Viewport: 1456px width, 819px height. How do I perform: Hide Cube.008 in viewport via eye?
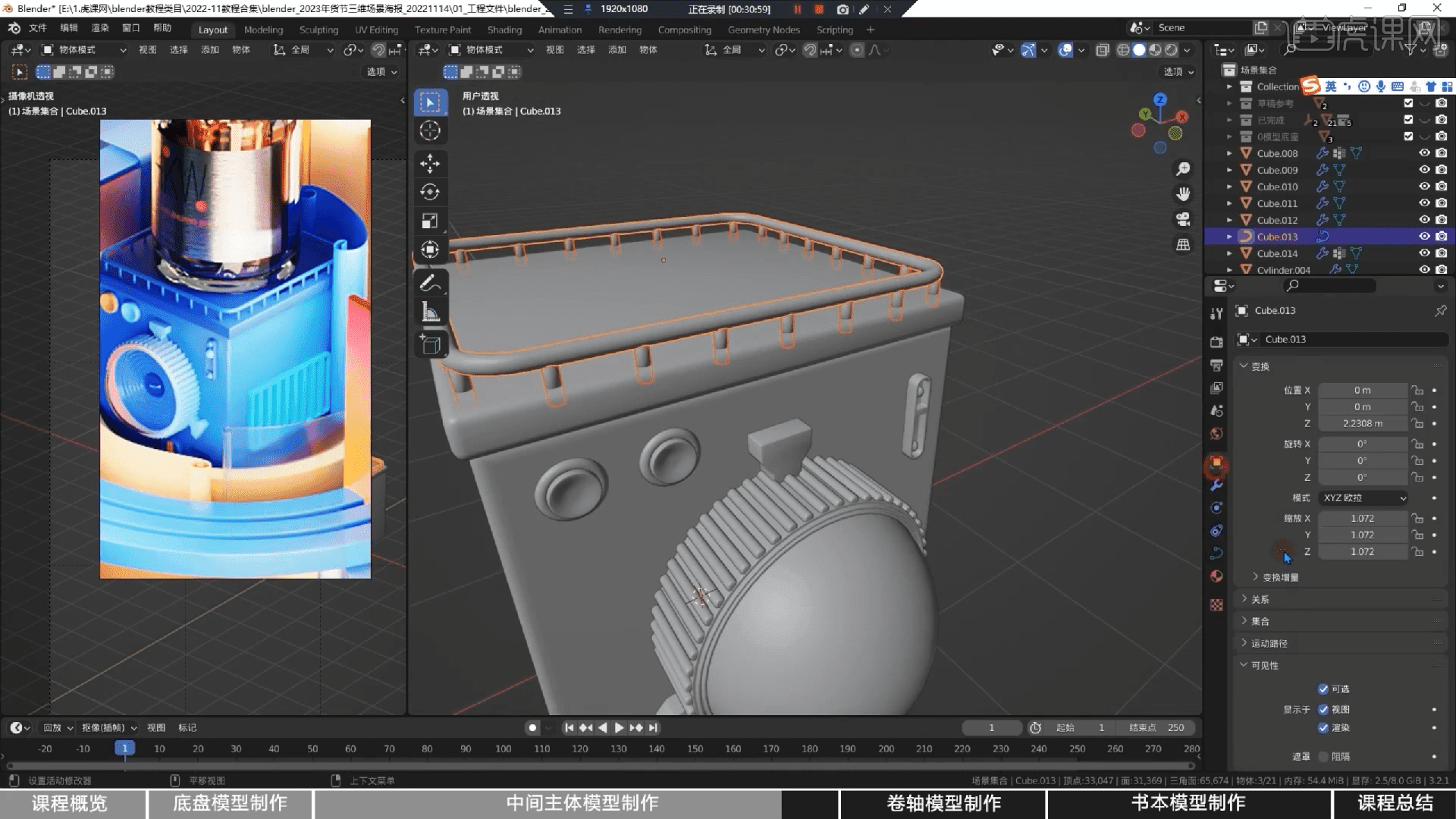pyautogui.click(x=1424, y=153)
